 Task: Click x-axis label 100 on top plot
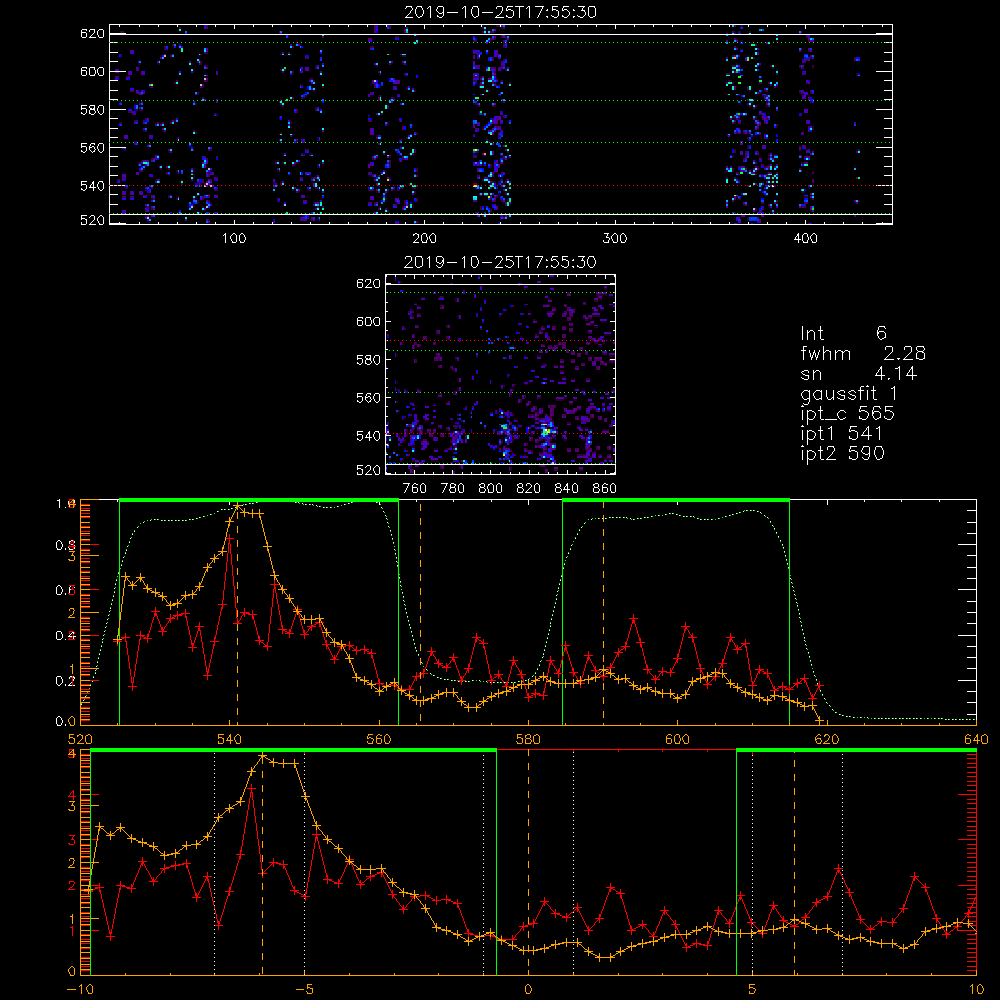[234, 239]
